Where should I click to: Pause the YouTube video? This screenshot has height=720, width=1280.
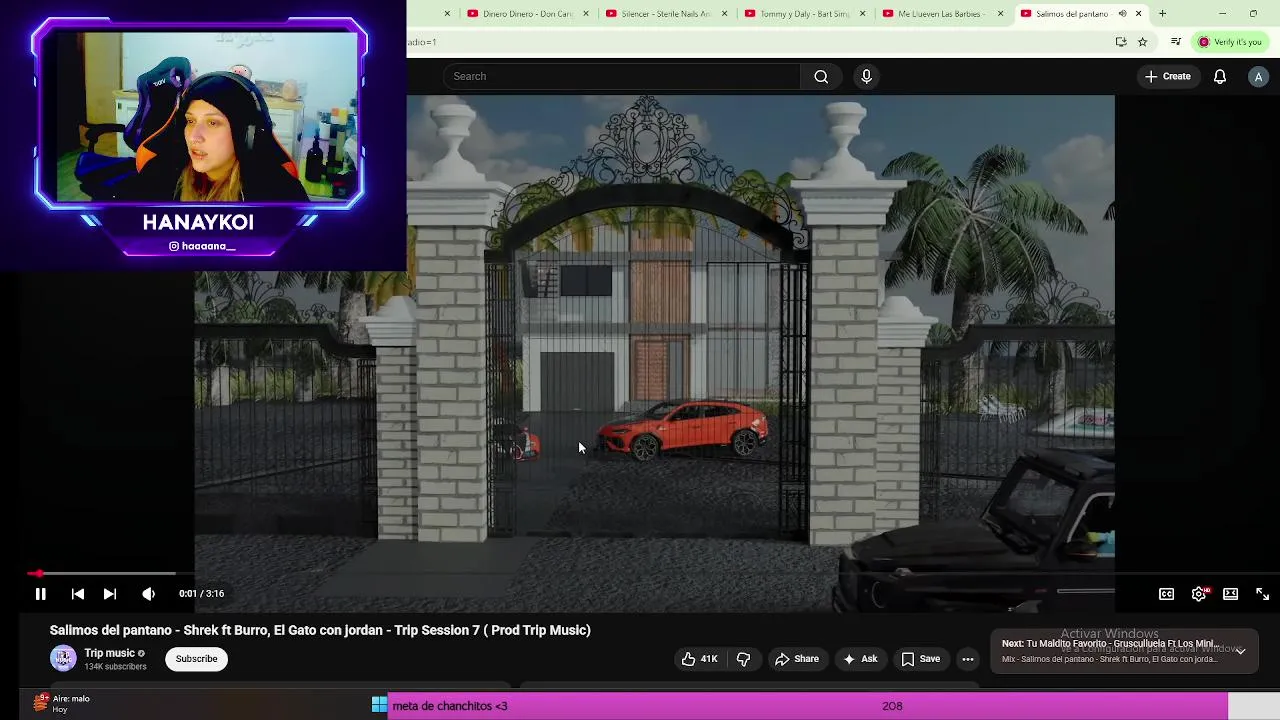[40, 594]
